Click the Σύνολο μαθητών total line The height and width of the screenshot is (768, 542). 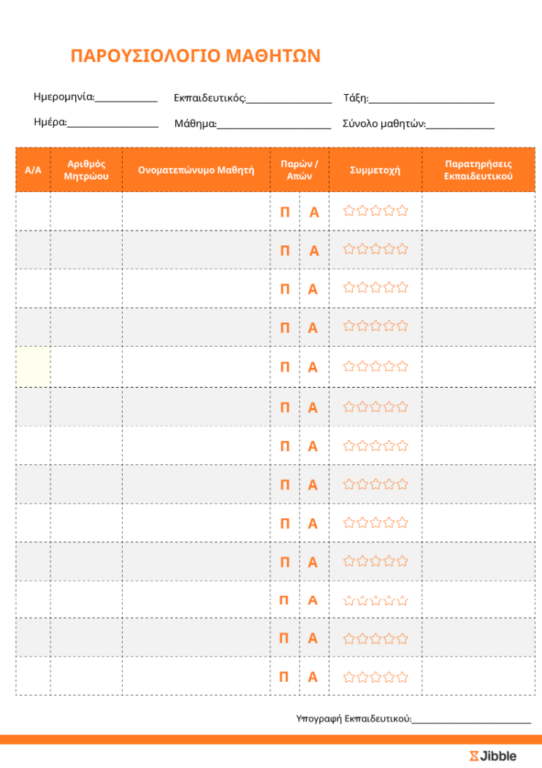point(460,124)
